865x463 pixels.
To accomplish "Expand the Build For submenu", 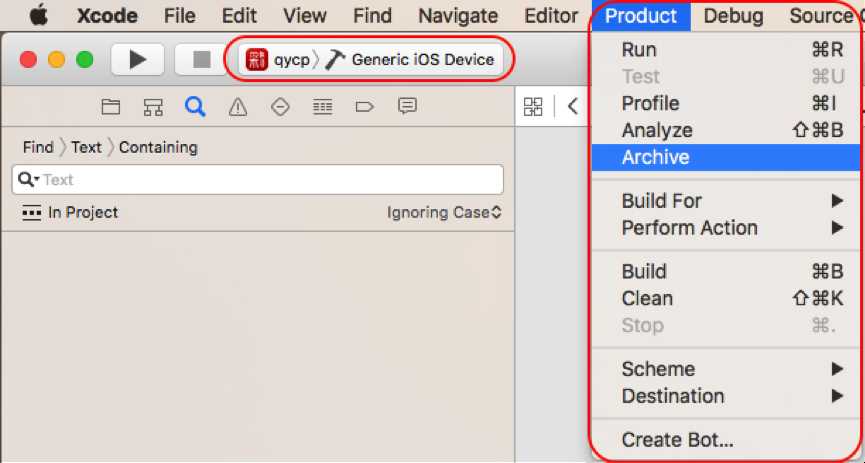I will (725, 200).
